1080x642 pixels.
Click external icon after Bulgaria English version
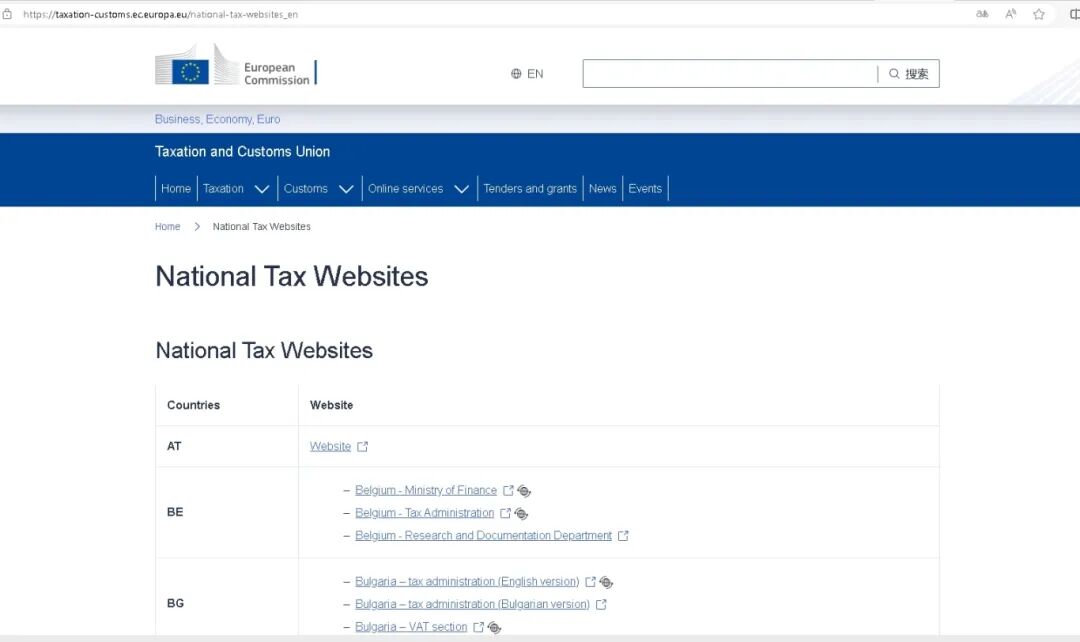[x=590, y=582]
